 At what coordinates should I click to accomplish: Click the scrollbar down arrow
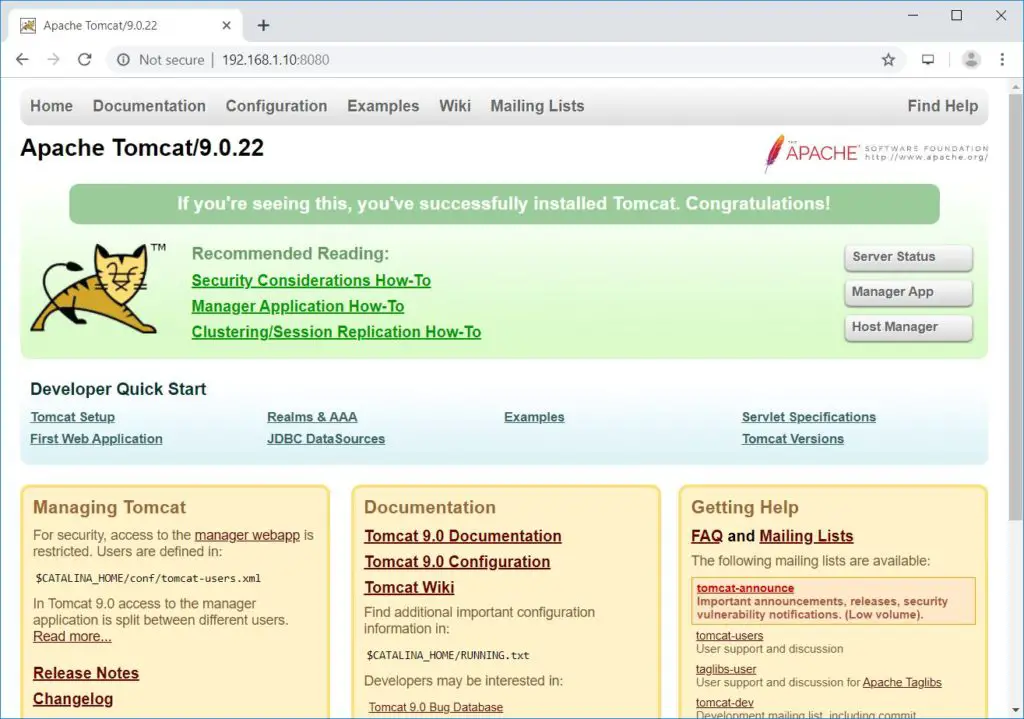click(1016, 710)
